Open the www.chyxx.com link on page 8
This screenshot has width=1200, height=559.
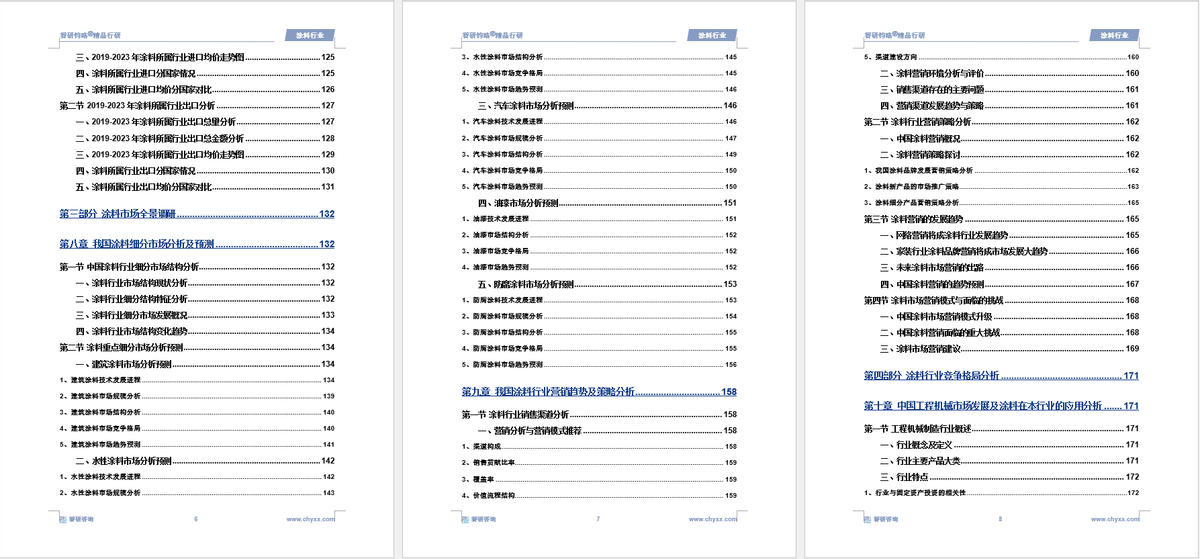pos(1114,520)
